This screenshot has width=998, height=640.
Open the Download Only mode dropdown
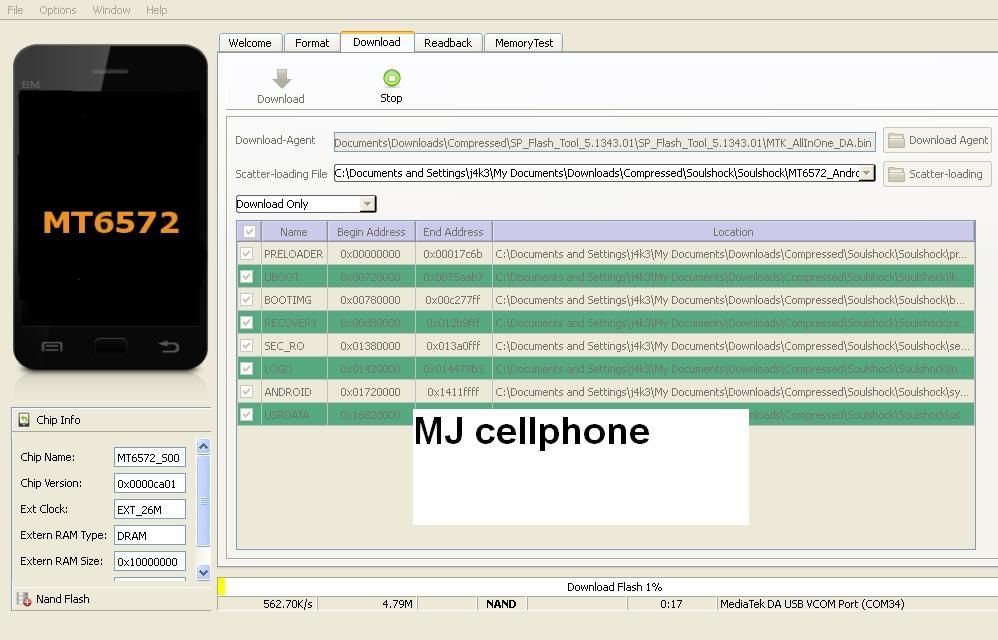point(367,204)
